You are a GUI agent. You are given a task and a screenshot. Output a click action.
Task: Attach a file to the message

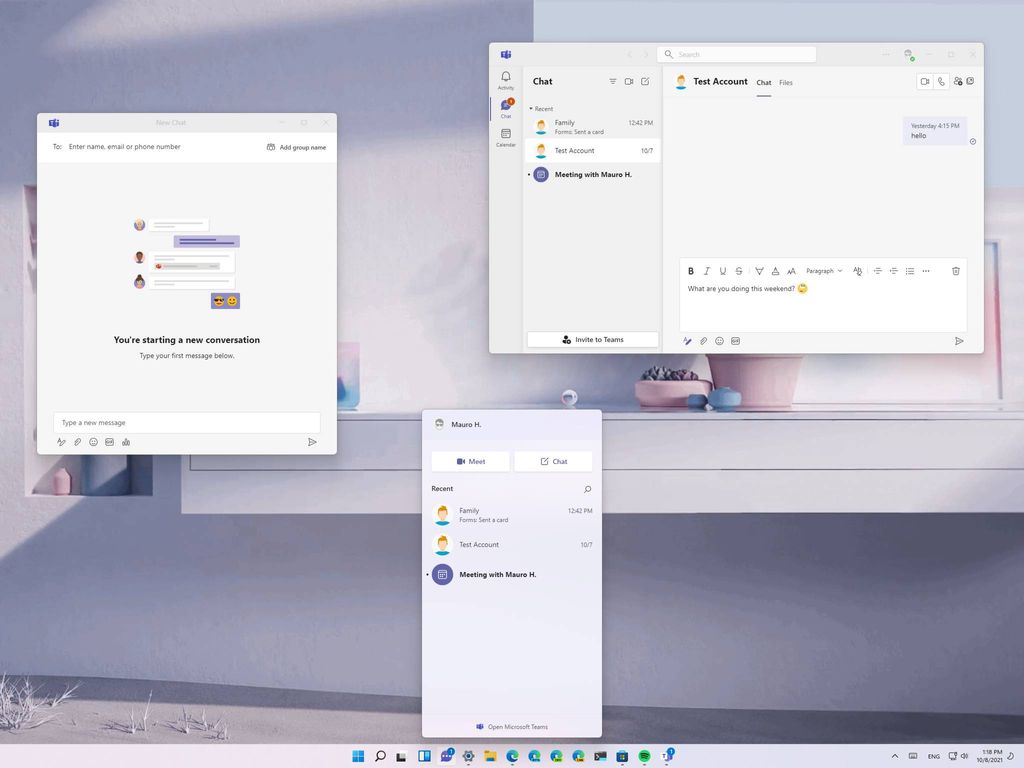(x=702, y=341)
